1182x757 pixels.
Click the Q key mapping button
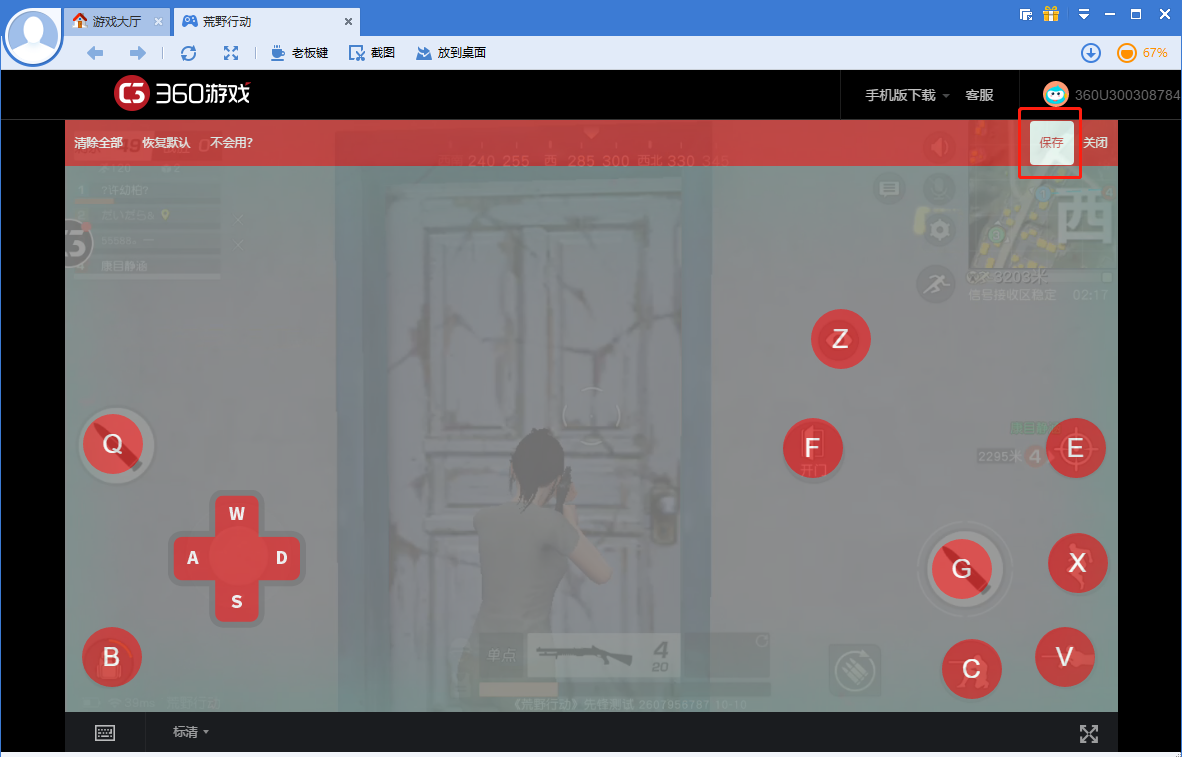coord(112,443)
